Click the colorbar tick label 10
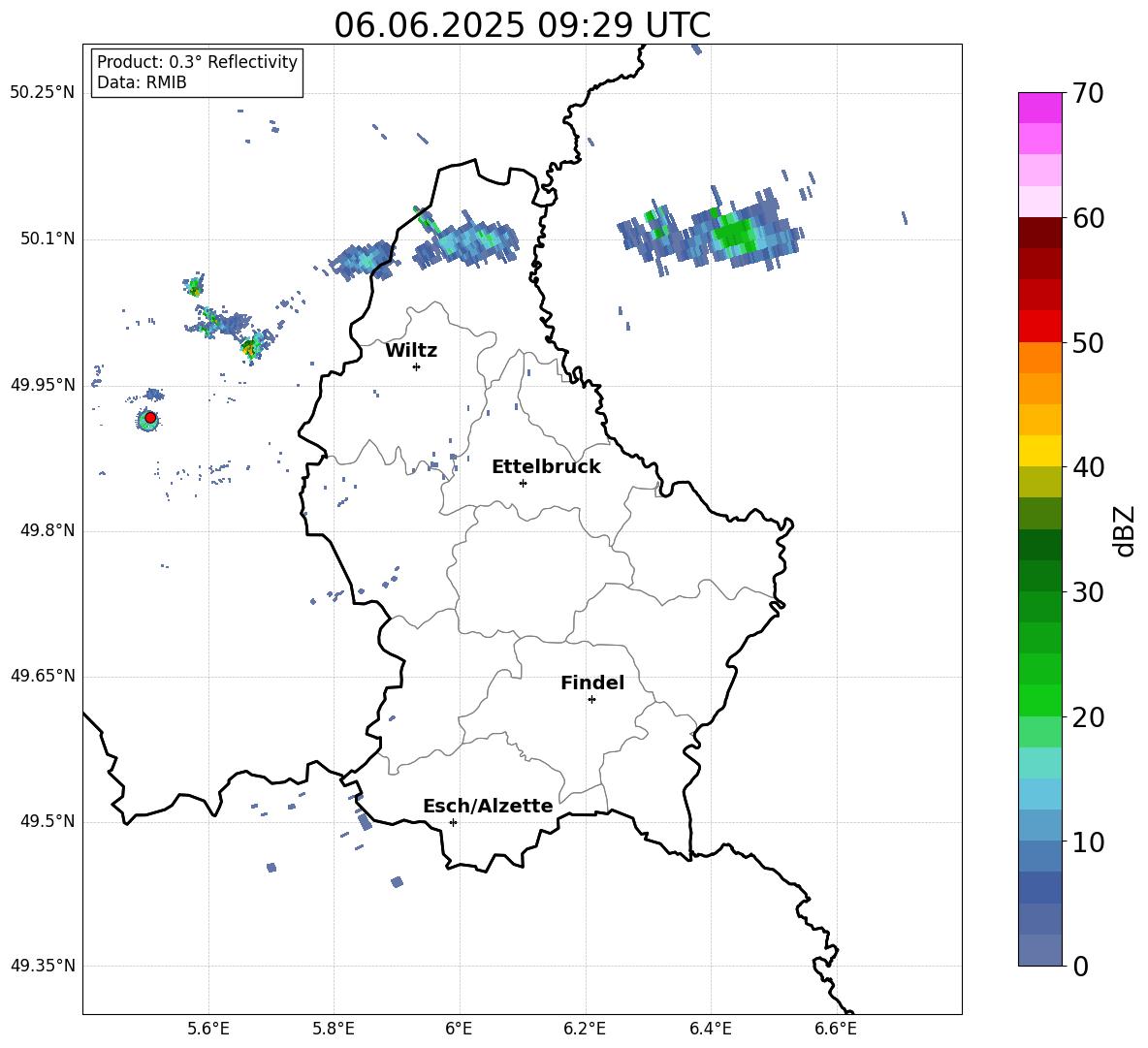 tap(1088, 842)
